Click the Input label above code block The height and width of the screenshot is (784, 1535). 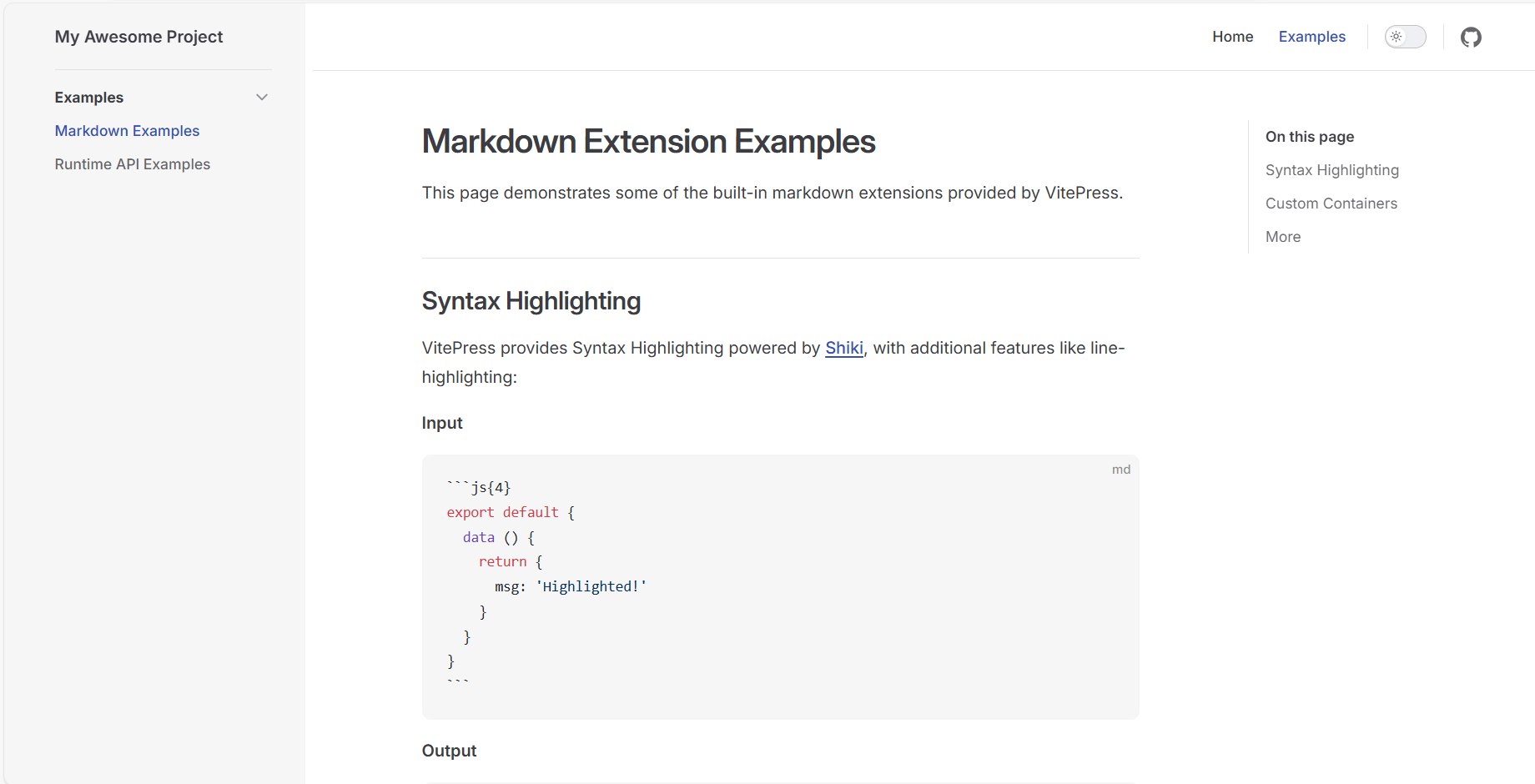[x=442, y=423]
